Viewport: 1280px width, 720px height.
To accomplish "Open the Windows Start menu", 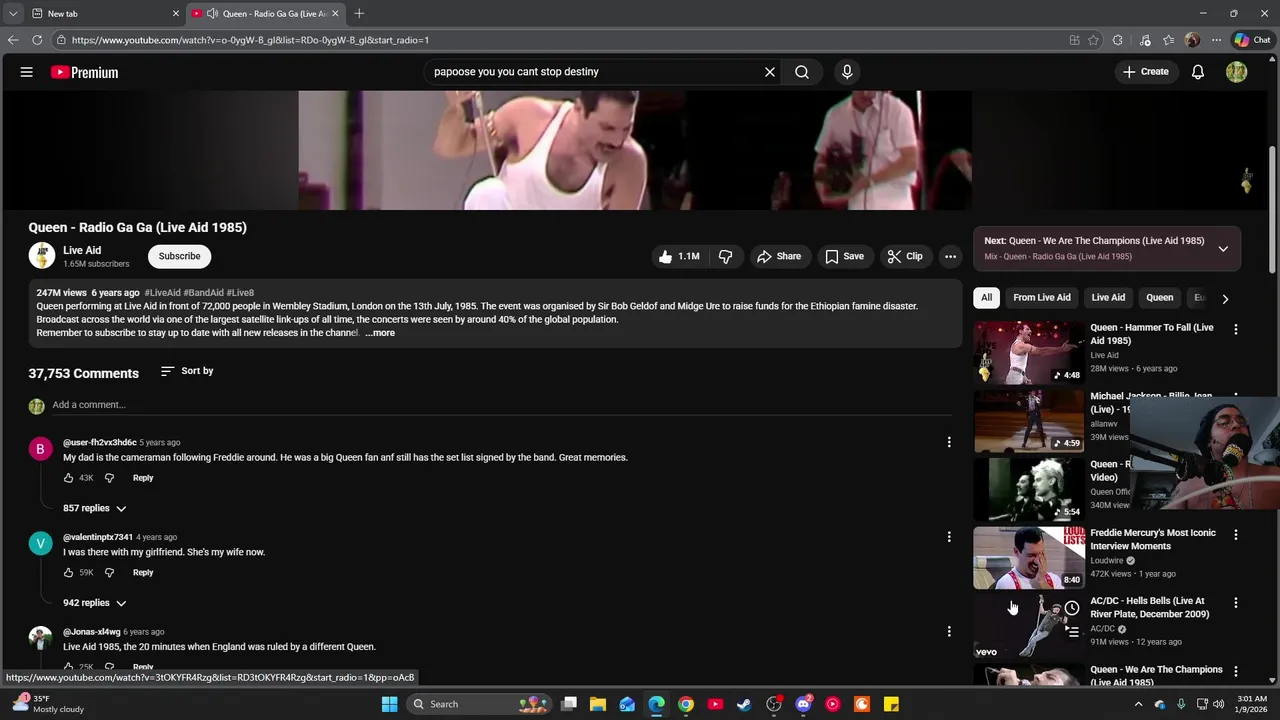I will click(389, 704).
